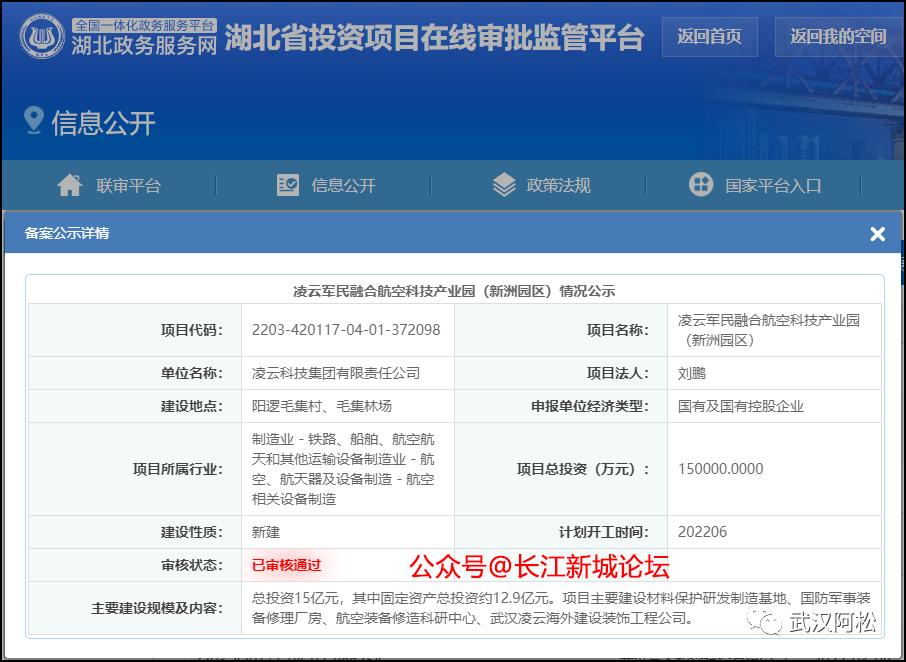
Task: Click the document icon next to 信息公开 nav
Action: click(287, 184)
